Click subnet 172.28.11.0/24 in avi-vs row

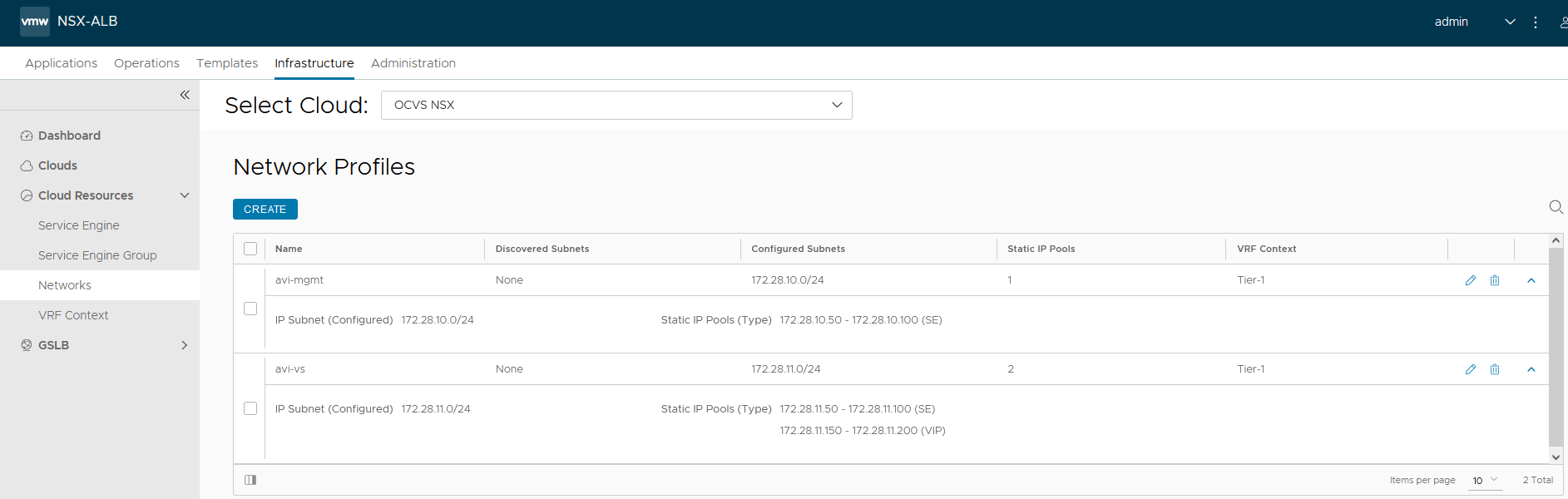786,369
